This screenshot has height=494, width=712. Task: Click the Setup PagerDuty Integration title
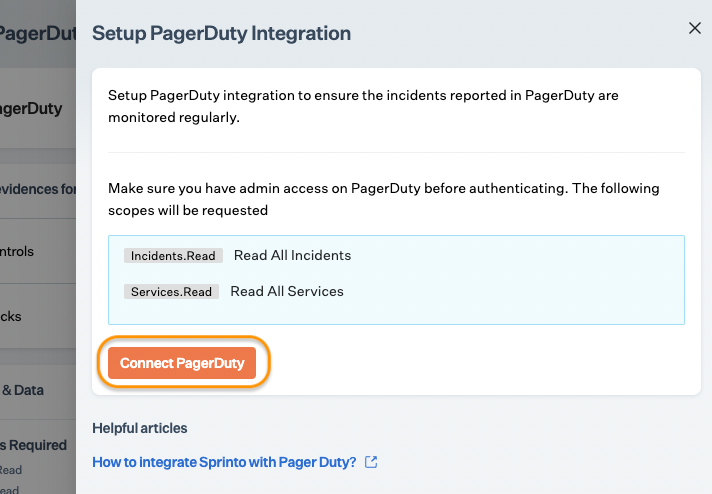222,34
